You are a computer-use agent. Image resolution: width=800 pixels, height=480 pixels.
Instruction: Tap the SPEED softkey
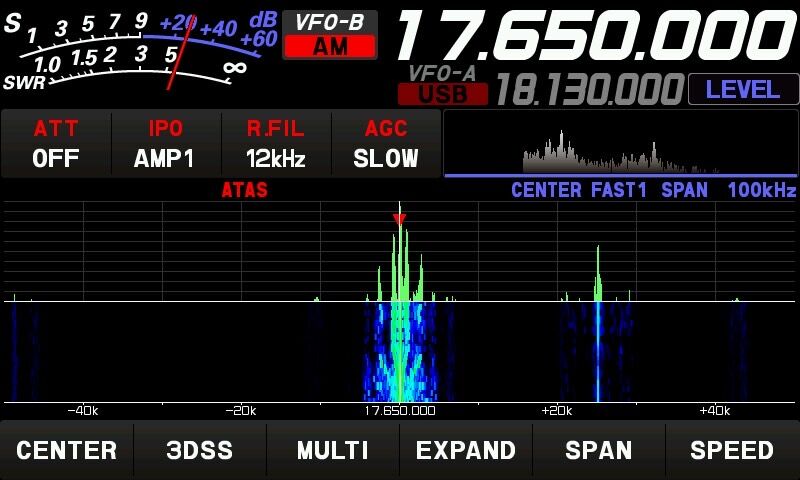(732, 450)
